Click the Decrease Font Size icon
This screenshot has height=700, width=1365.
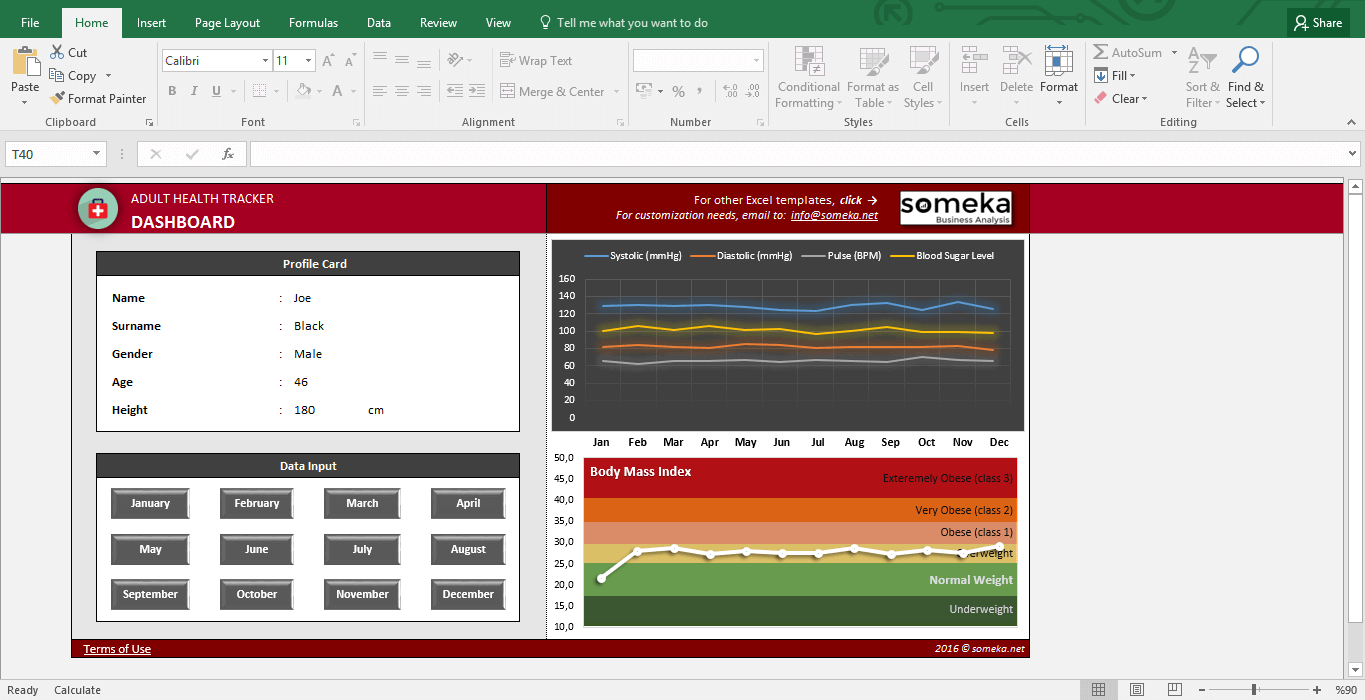tap(350, 61)
